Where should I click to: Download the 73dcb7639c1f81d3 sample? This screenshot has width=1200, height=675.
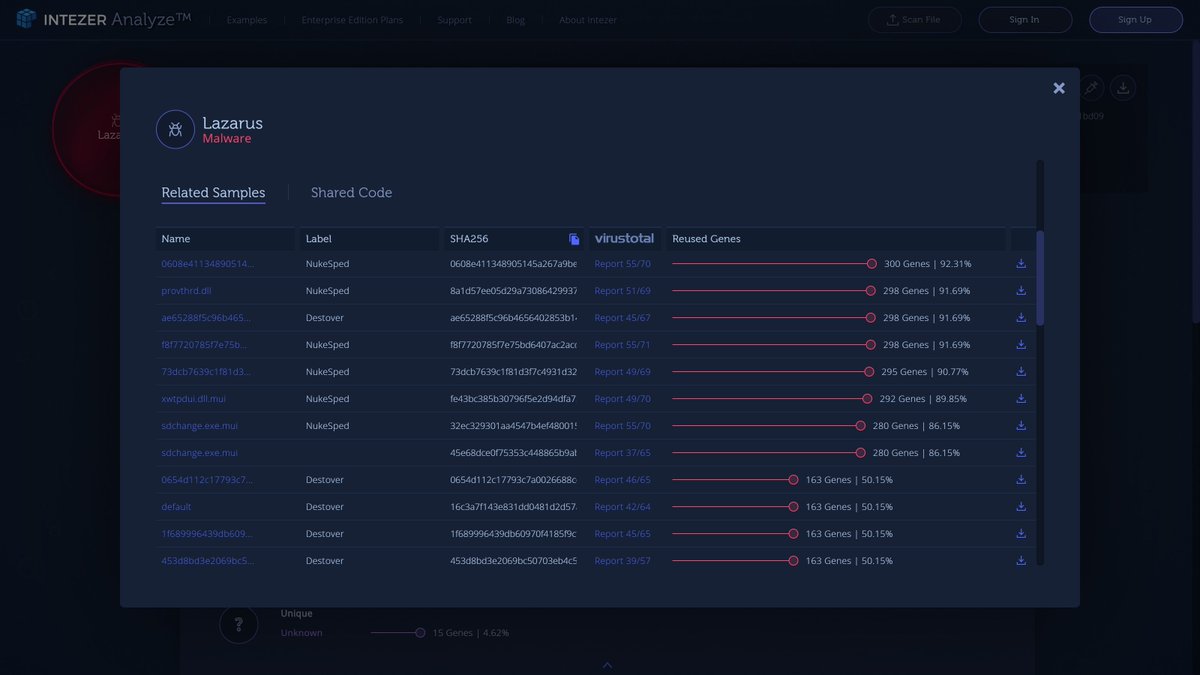coord(1021,372)
